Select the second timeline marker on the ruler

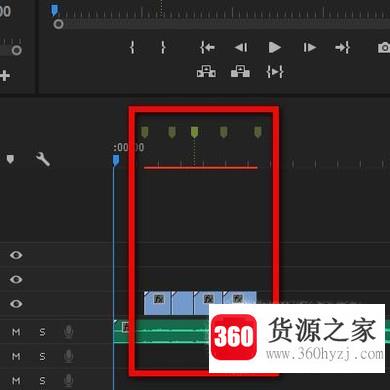(x=172, y=132)
